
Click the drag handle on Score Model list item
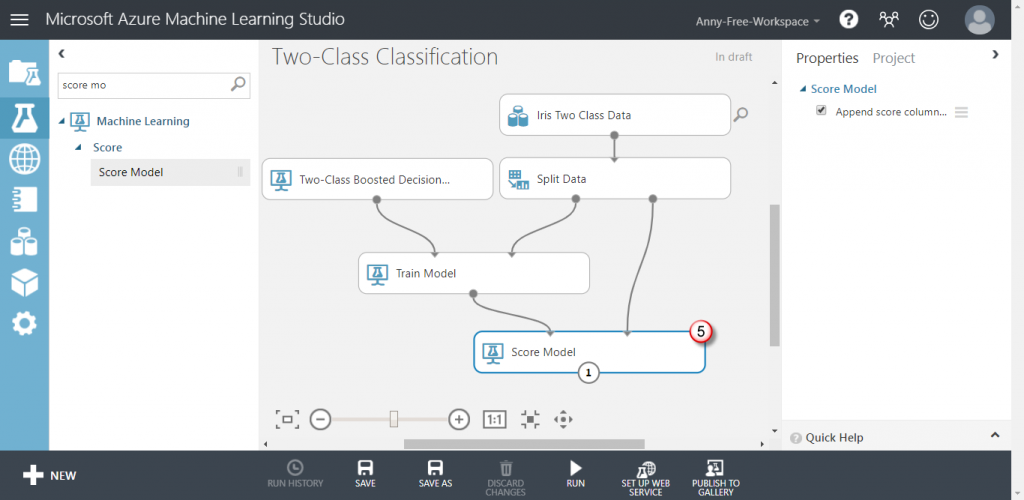coord(240,172)
